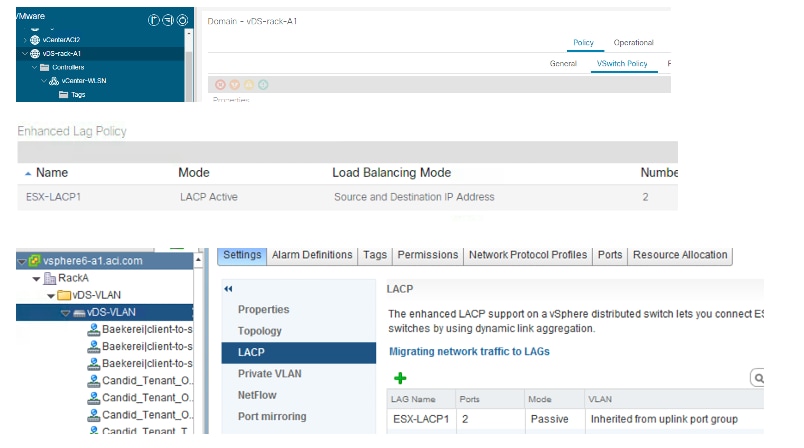Open Migrating network traffic to LAGs link
This screenshot has height=448, width=804.
[x=469, y=352]
